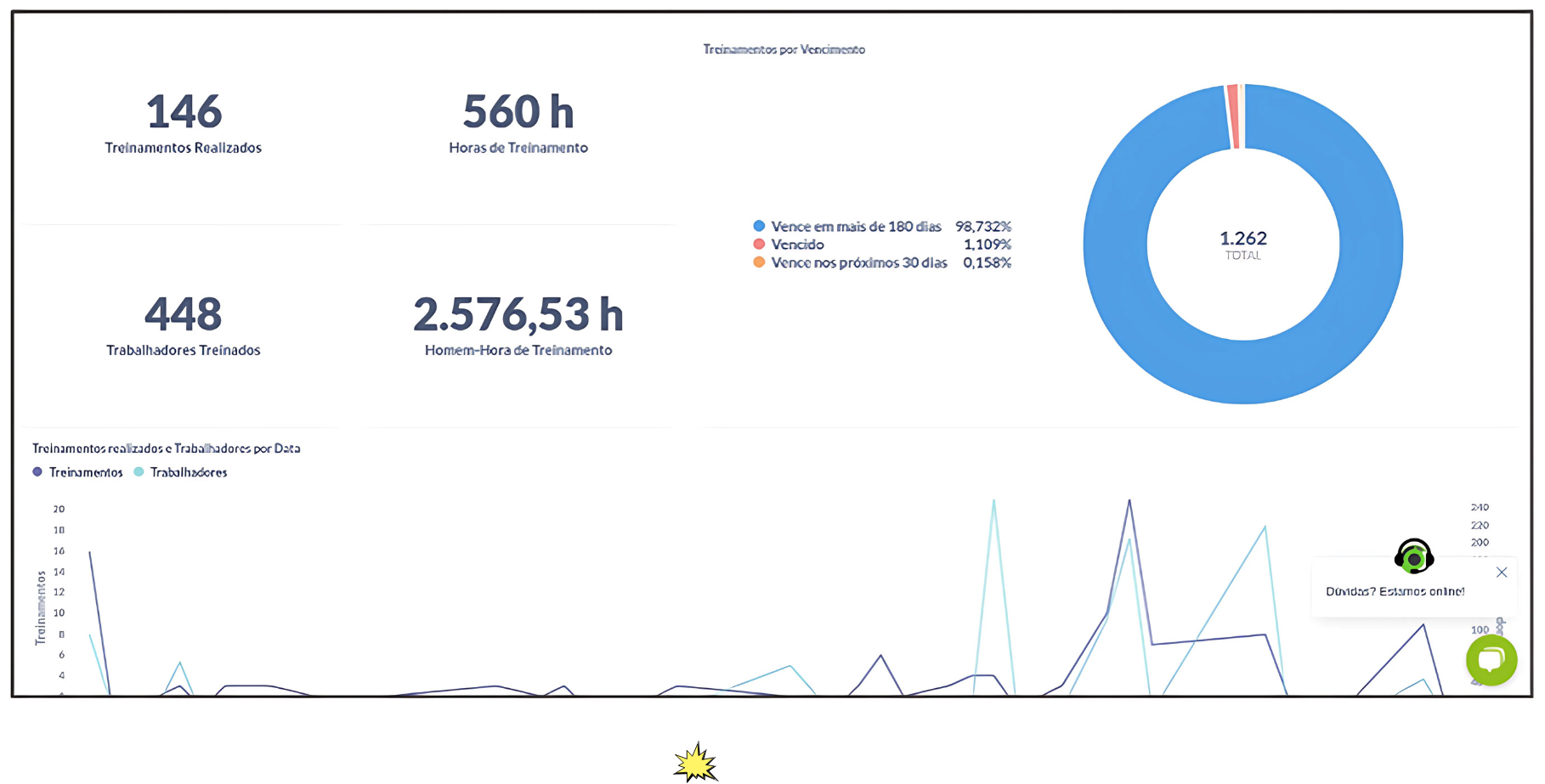Click the 1.262 TOTAL in donut center
This screenshot has height=784, width=1545.
1242,245
